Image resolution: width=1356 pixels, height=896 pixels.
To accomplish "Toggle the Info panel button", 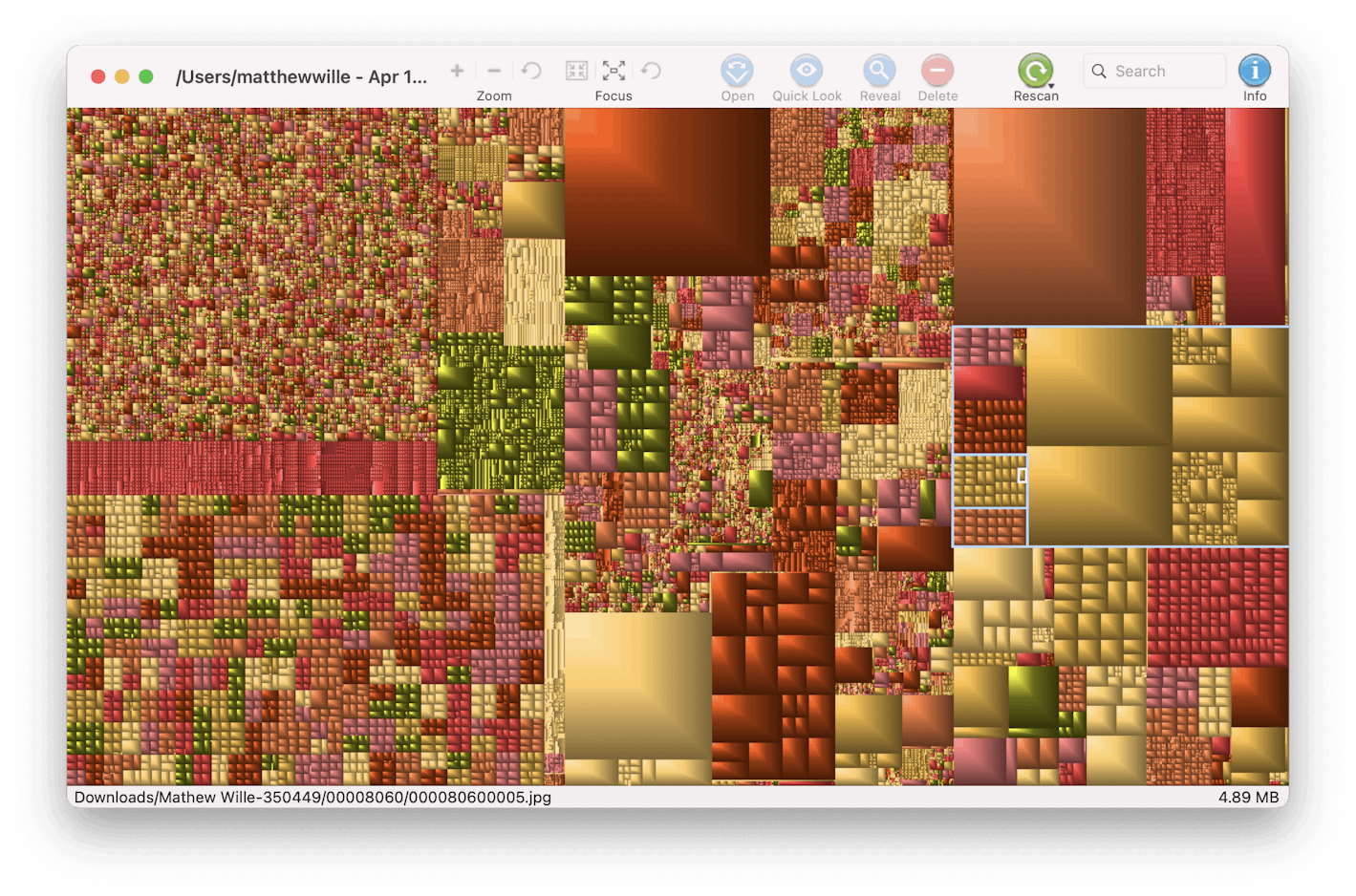I will [1254, 72].
